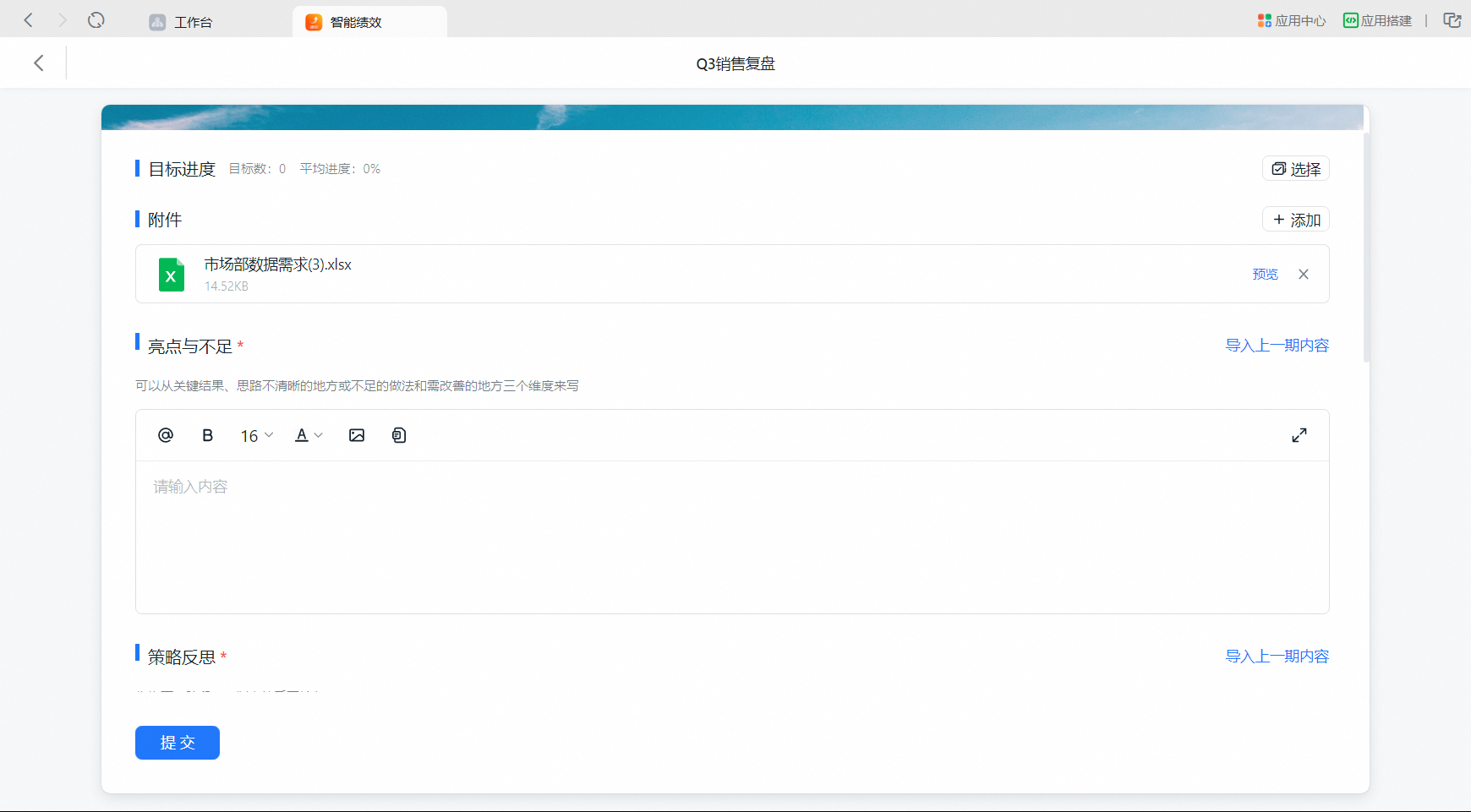
Task: Open the font size 16 dropdown
Action: click(256, 436)
